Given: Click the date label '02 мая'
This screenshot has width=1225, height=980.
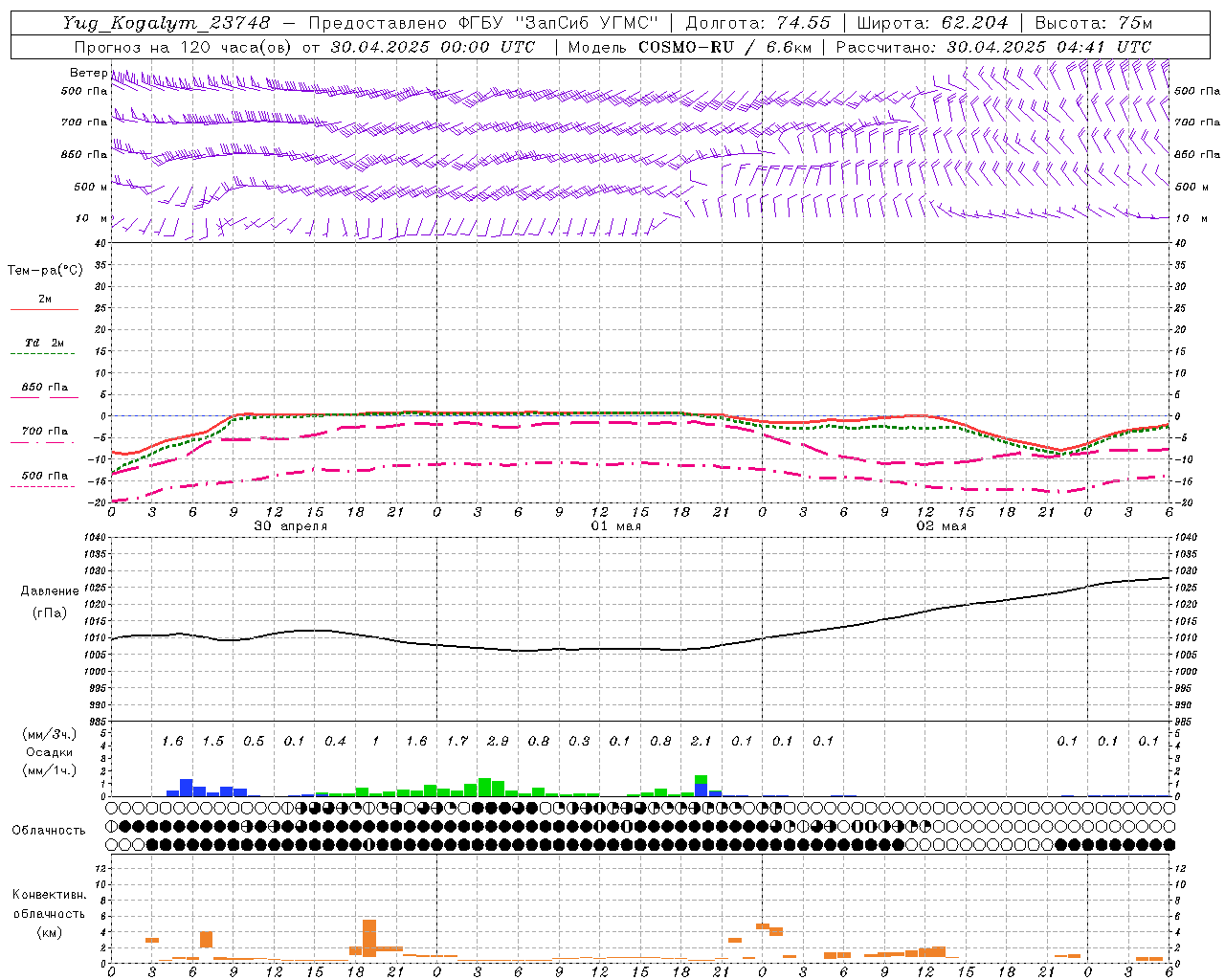Looking at the screenshot, I should pos(942,526).
